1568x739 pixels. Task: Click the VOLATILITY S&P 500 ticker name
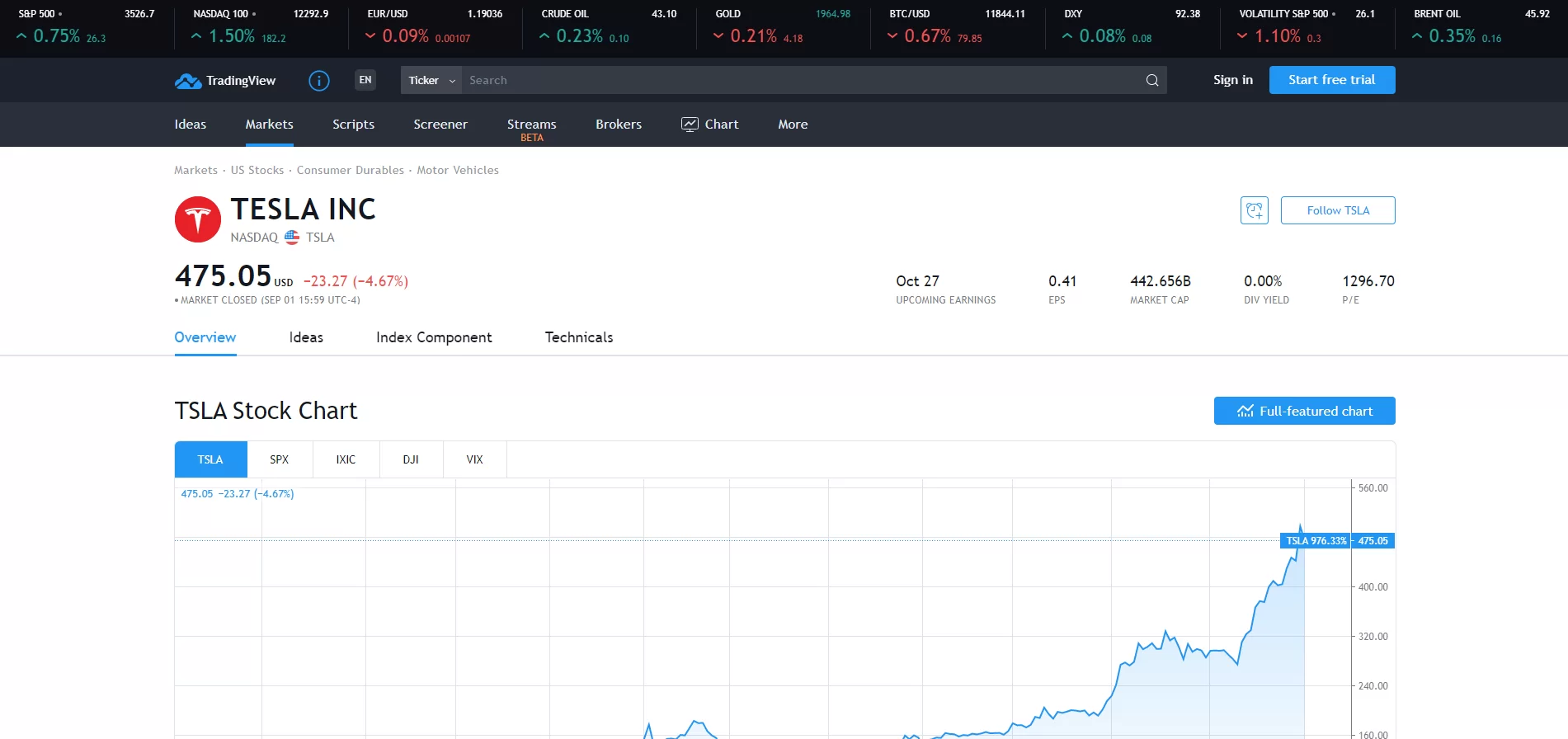click(x=1283, y=14)
